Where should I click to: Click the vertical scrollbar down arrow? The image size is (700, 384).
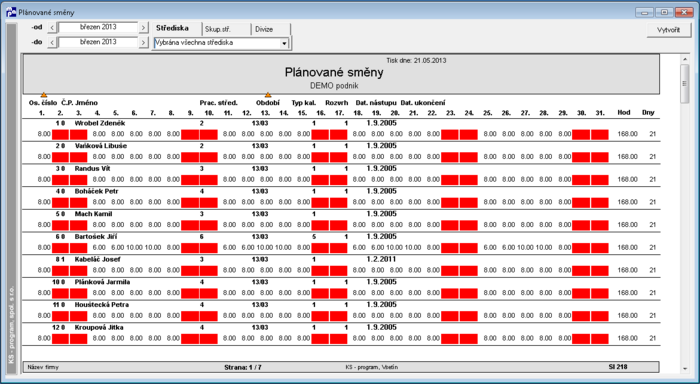pyautogui.click(x=685, y=368)
